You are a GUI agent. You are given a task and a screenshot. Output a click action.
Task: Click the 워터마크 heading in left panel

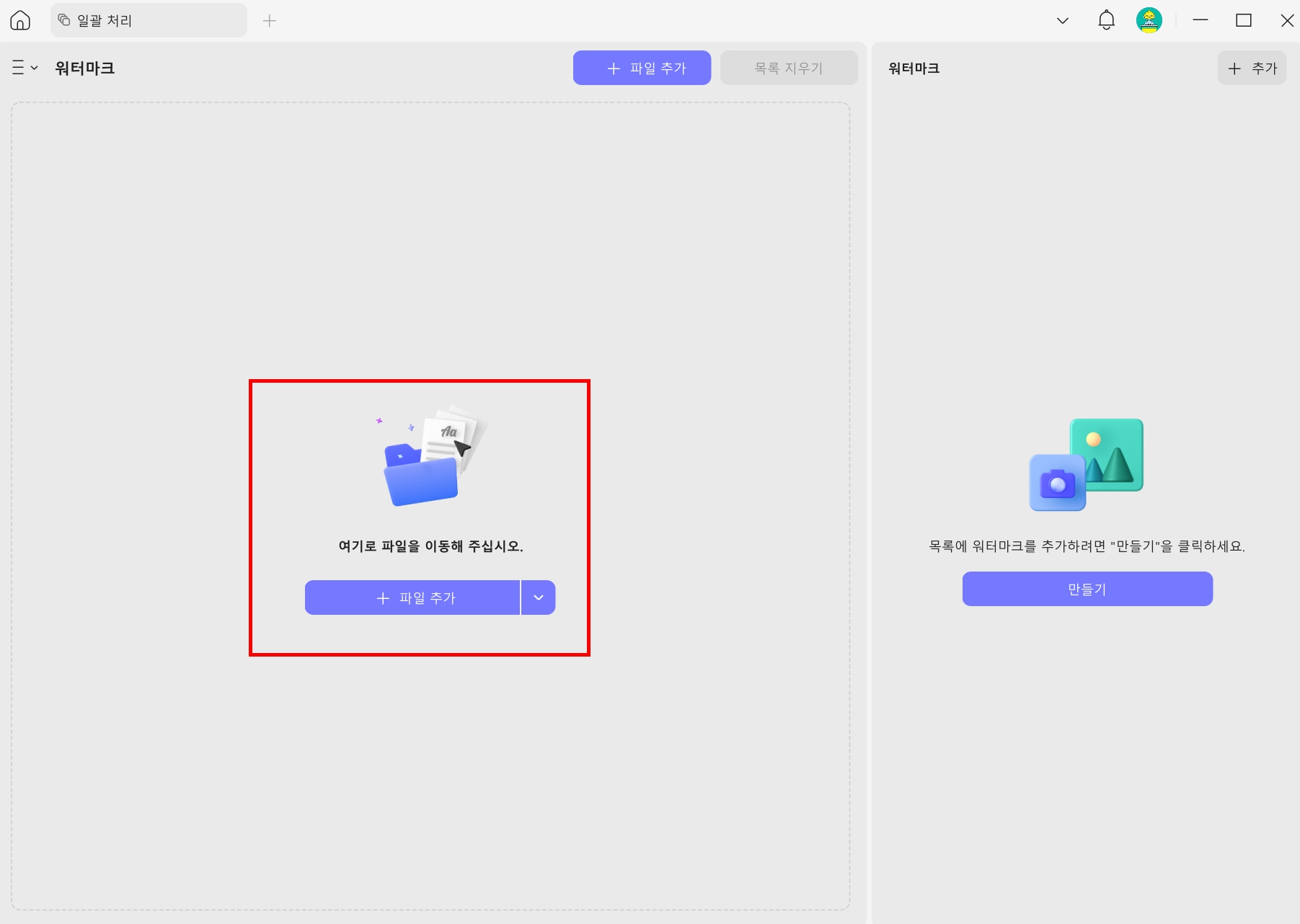(85, 68)
